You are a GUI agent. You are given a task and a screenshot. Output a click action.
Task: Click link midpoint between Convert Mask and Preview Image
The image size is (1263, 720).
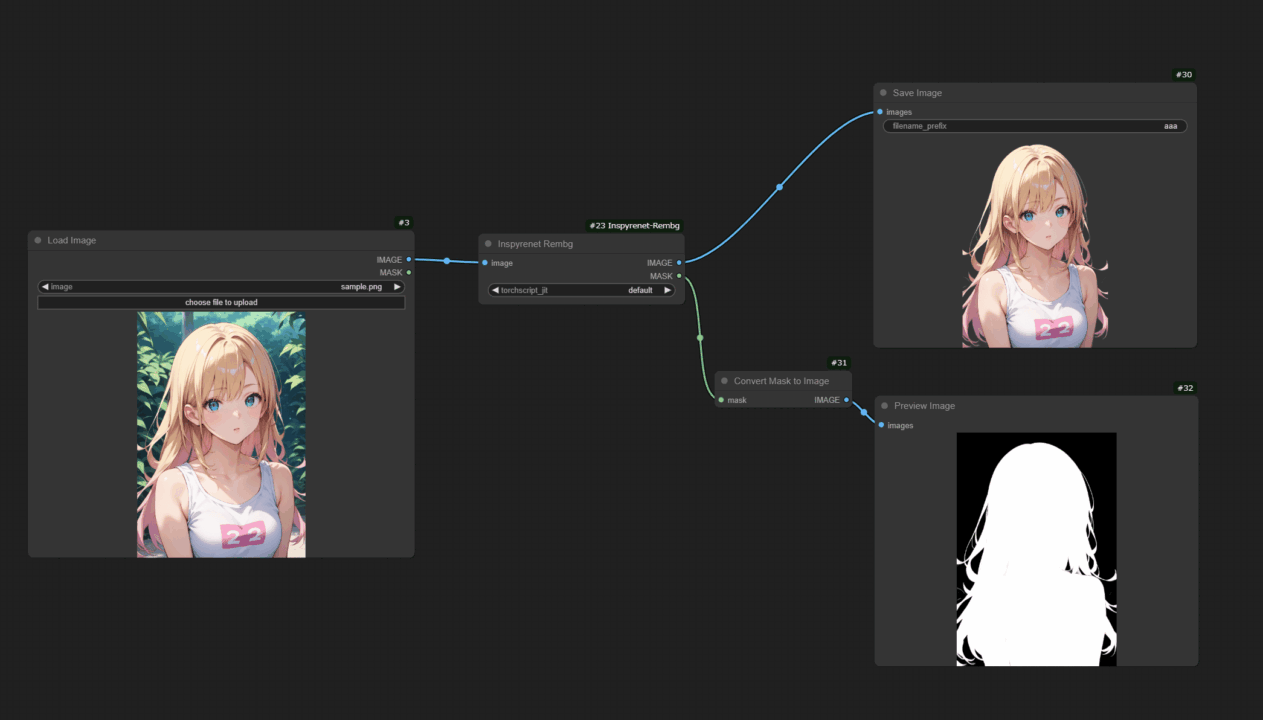click(863, 412)
